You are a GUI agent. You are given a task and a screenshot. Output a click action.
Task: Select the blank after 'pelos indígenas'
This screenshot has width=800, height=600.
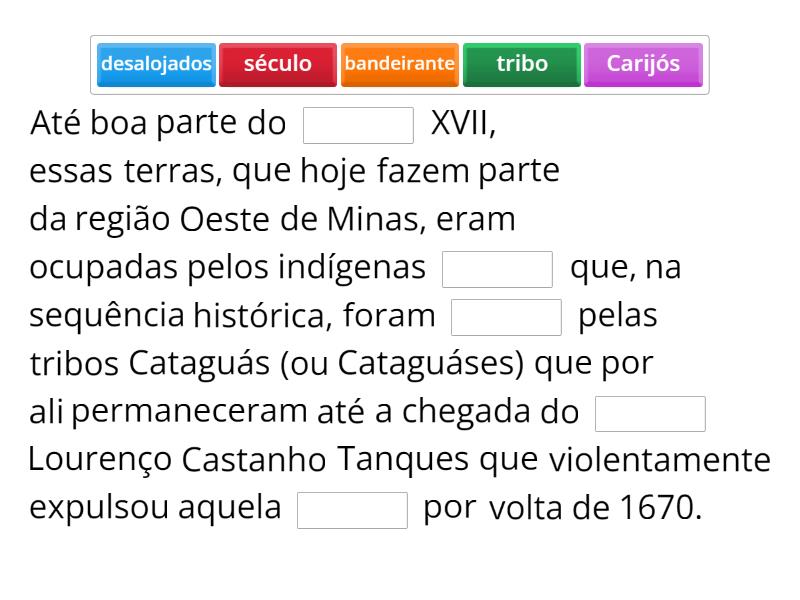(497, 269)
